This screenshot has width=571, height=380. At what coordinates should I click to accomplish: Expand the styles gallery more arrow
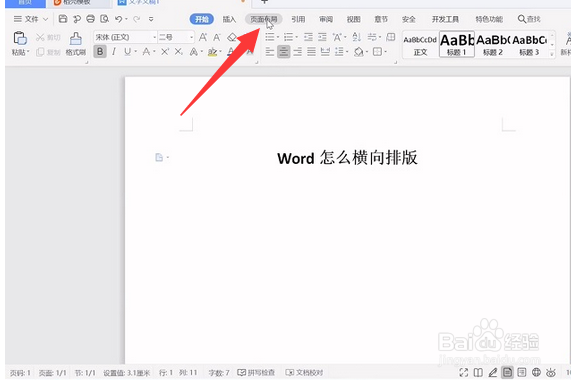pyautogui.click(x=552, y=54)
